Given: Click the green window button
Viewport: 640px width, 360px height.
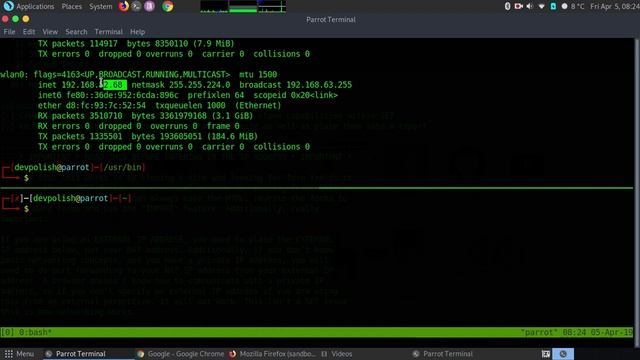Looking at the screenshot, I should coord(16,19).
